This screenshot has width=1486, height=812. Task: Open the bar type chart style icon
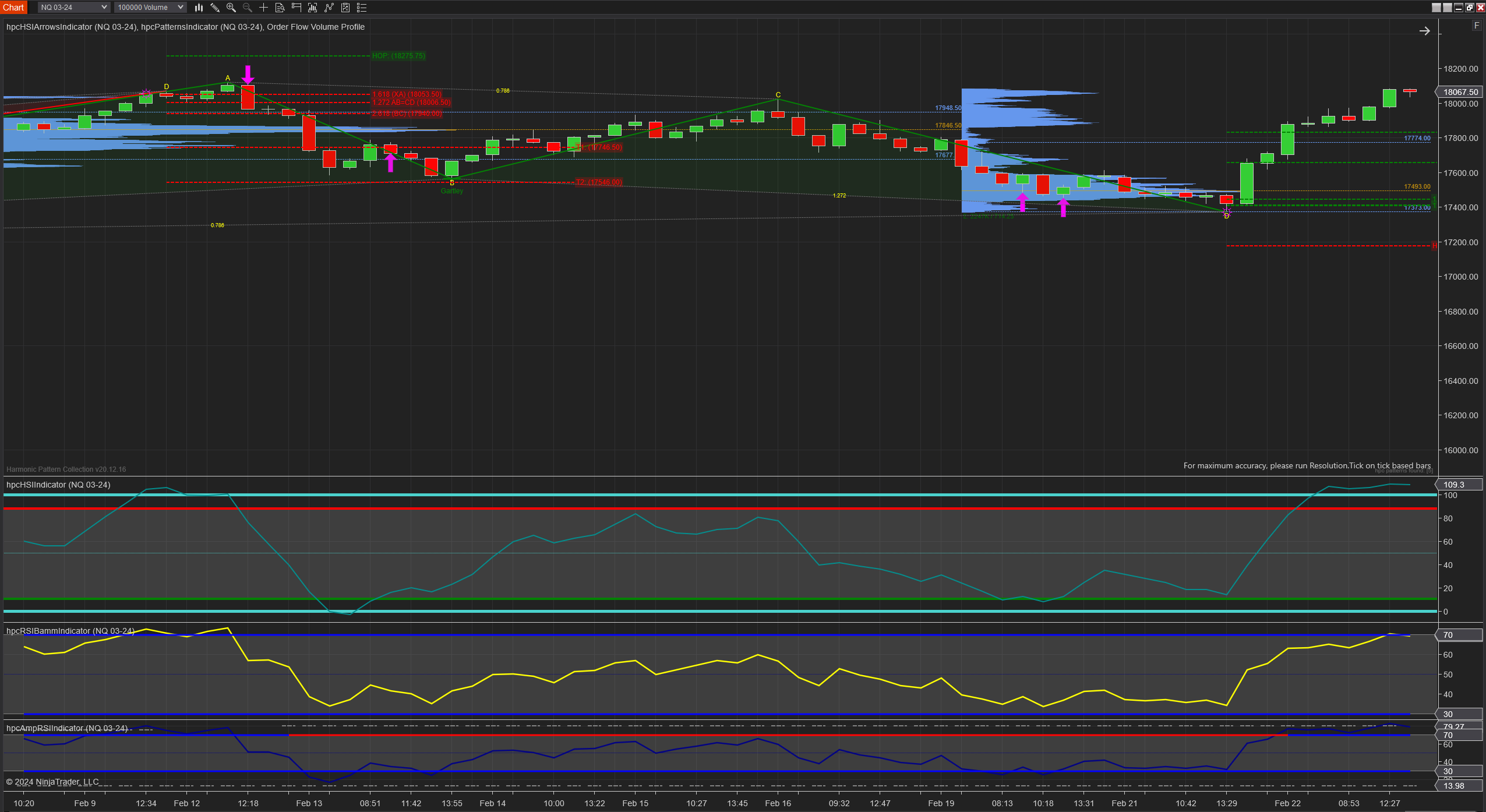coord(199,8)
